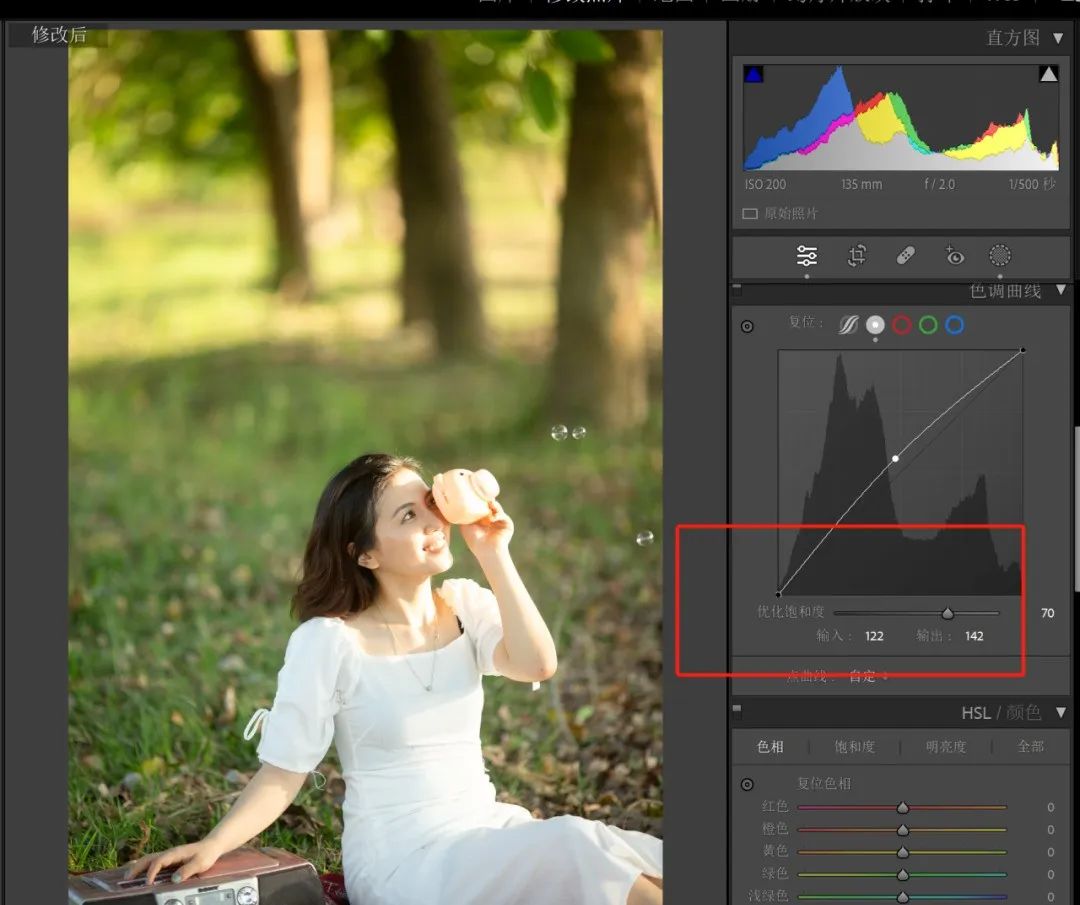Check the 原始照片 checkbox
This screenshot has width=1080, height=905.
pyautogui.click(x=750, y=214)
